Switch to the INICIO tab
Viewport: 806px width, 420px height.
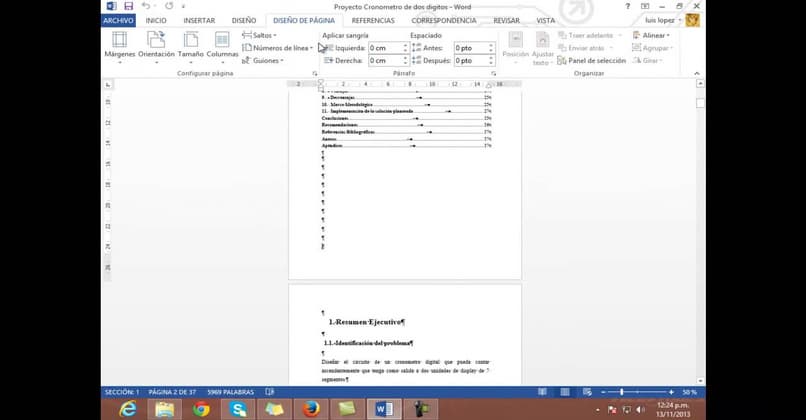156,21
